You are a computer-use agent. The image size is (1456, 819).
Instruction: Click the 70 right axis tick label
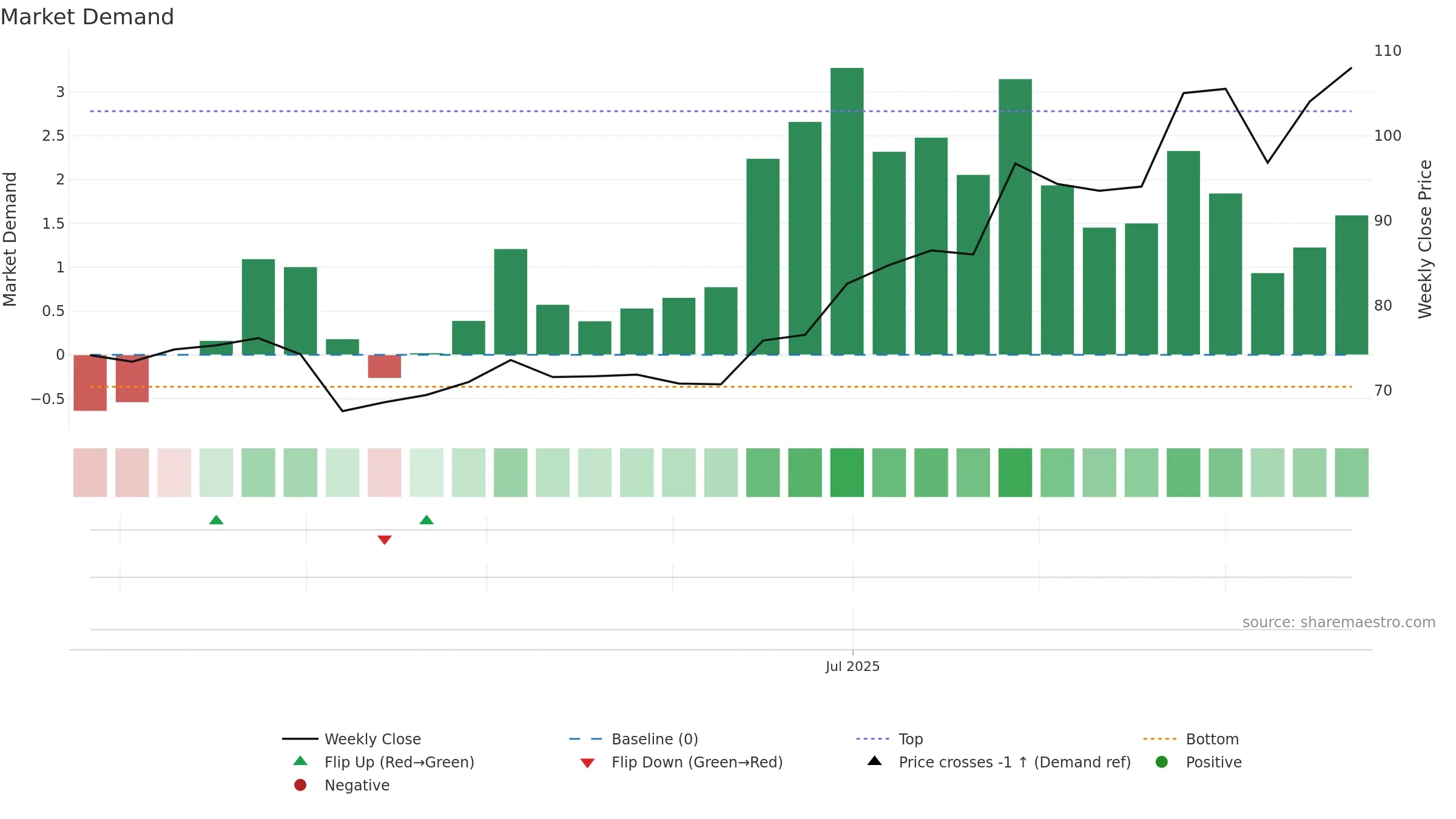click(1383, 391)
